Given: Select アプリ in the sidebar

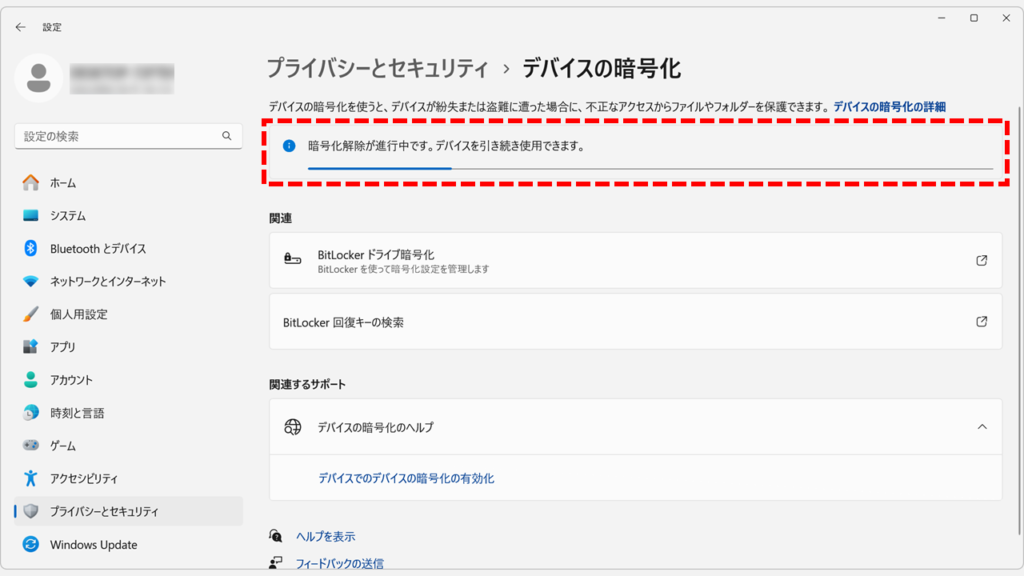Looking at the screenshot, I should tap(129, 347).
